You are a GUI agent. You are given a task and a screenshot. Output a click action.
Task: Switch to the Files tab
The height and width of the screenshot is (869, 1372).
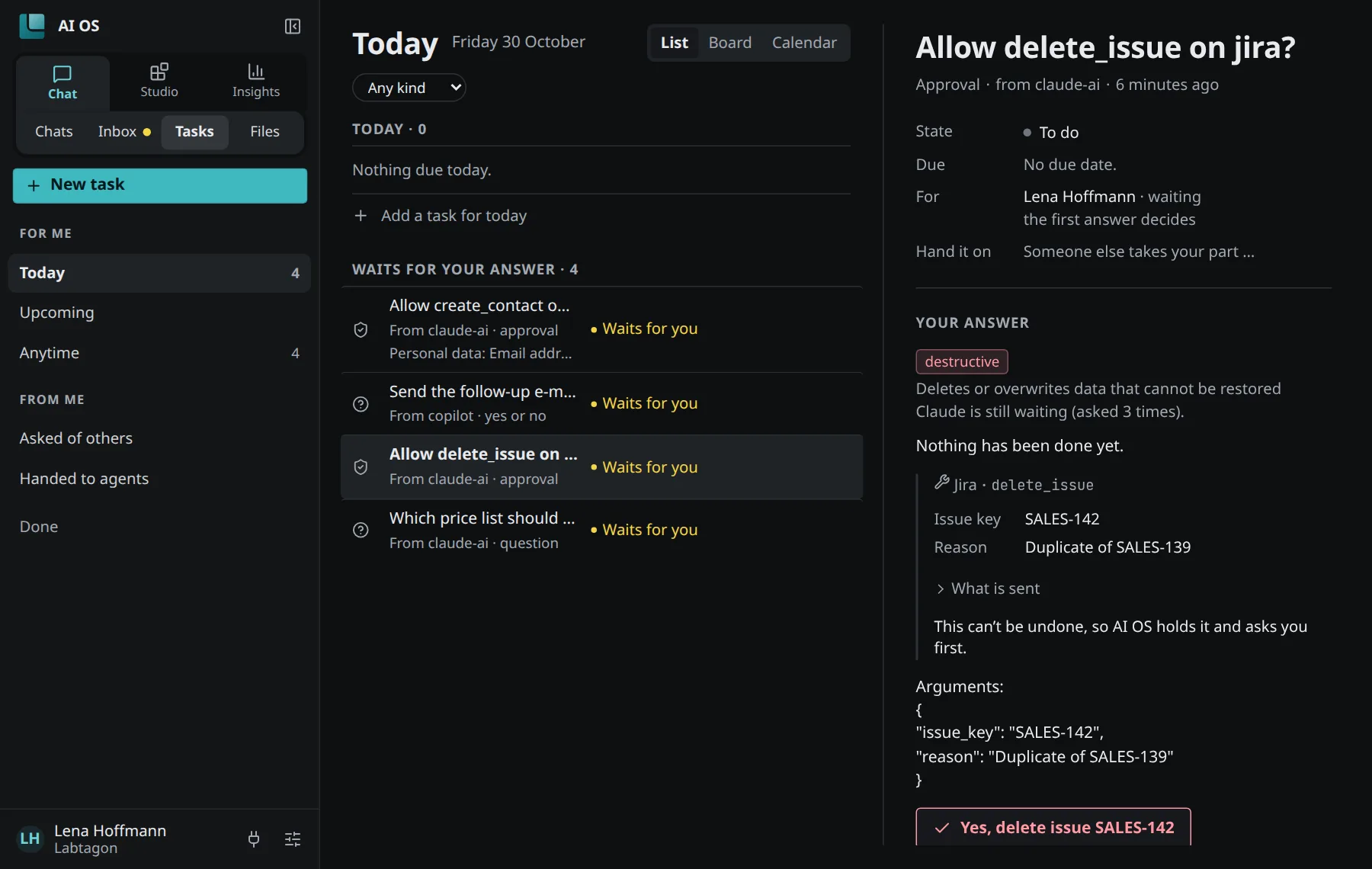264,131
